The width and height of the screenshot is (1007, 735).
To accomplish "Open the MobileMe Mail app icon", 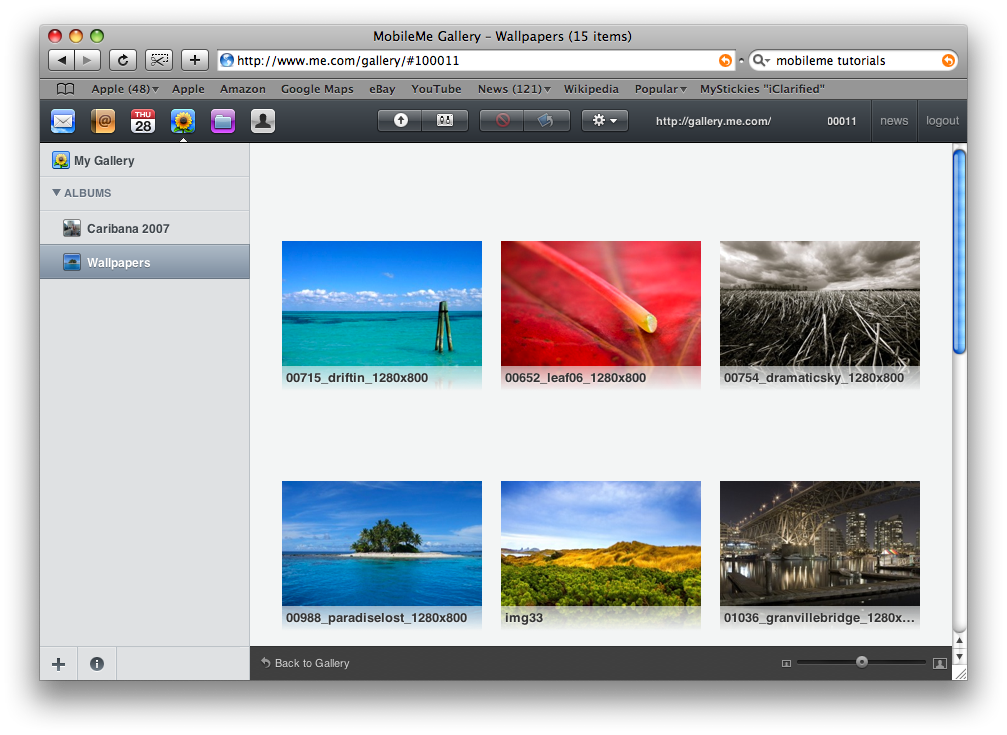I will click(x=63, y=121).
